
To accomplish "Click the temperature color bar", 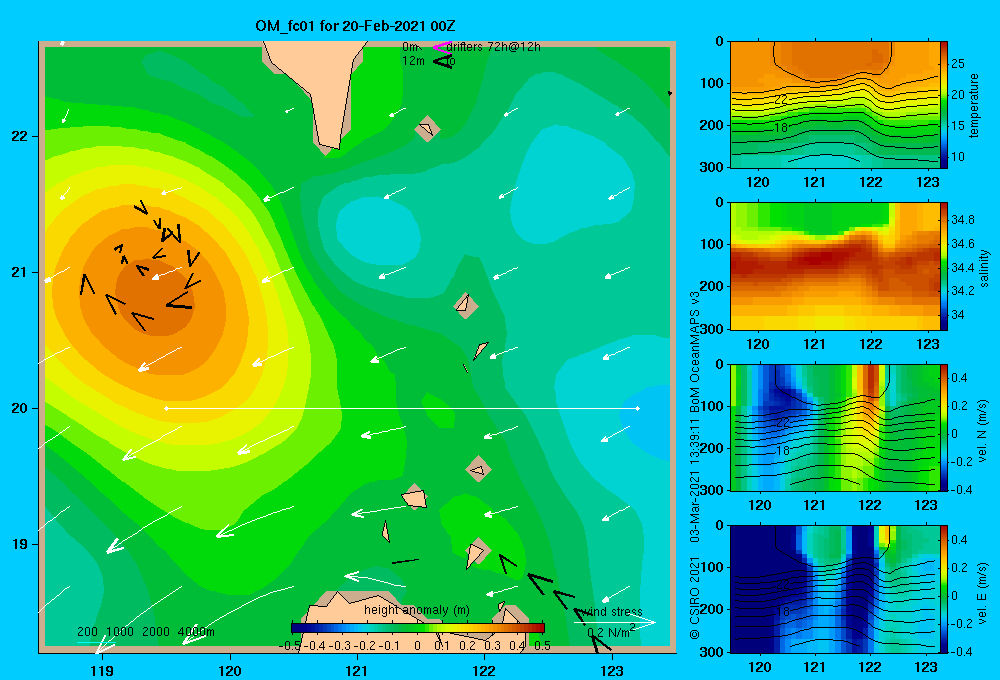I will 943,105.
